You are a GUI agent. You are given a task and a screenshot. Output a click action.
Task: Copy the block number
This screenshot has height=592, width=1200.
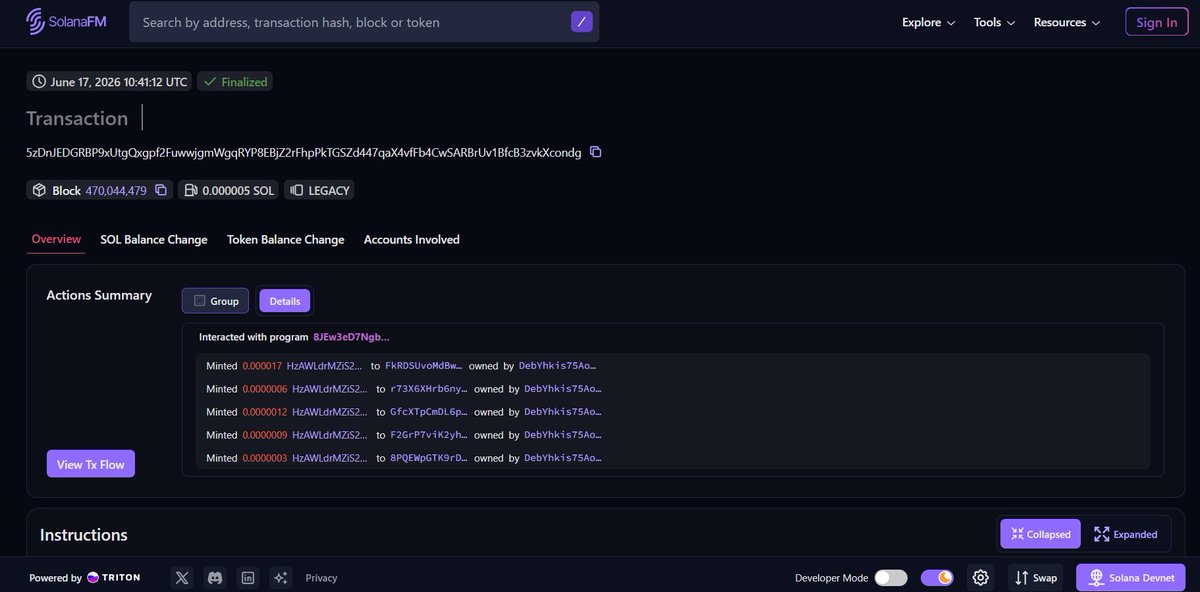click(x=161, y=190)
